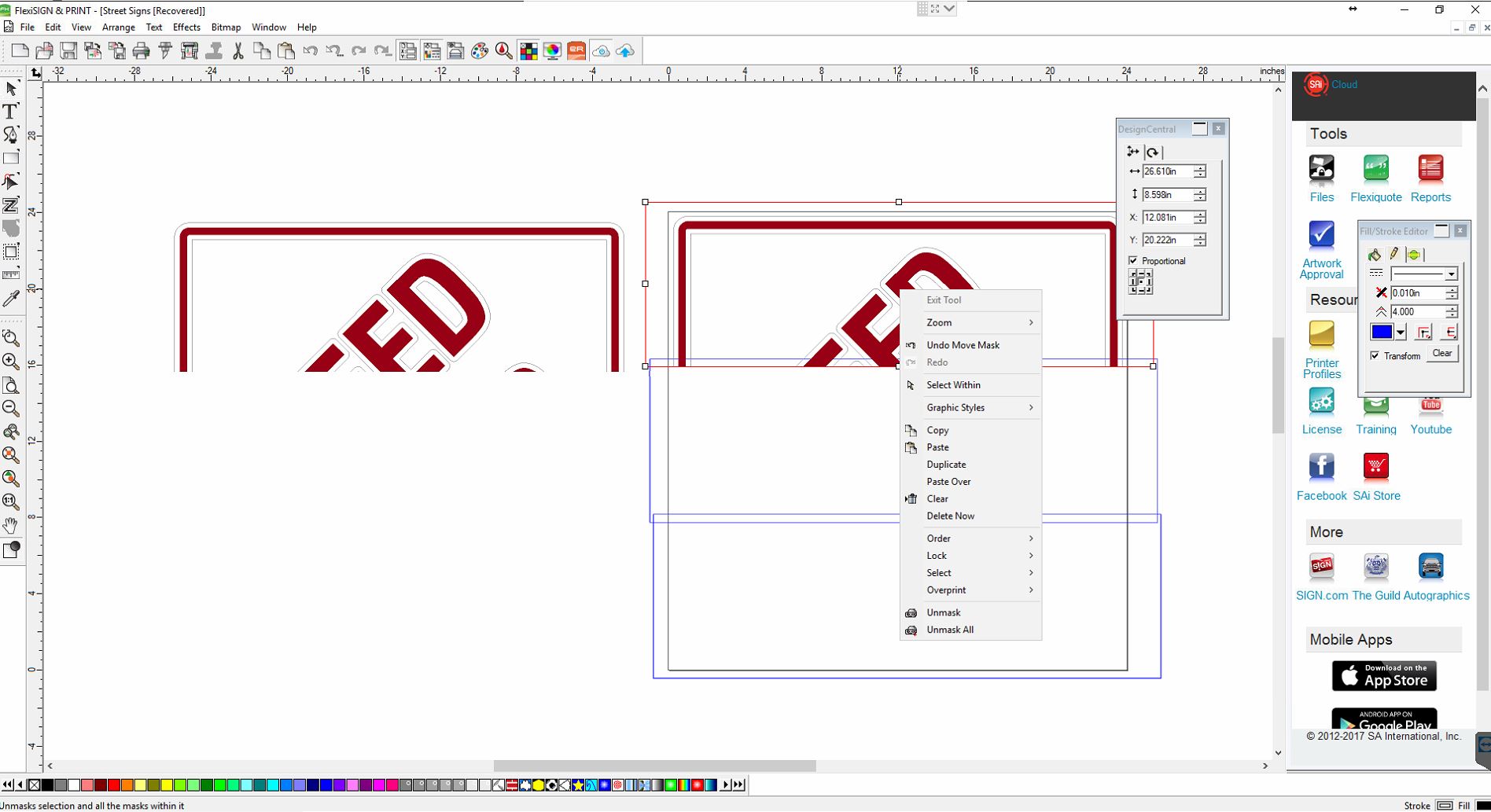Click the Open file toolbar icon
The width and height of the screenshot is (1491, 812).
coord(45,51)
